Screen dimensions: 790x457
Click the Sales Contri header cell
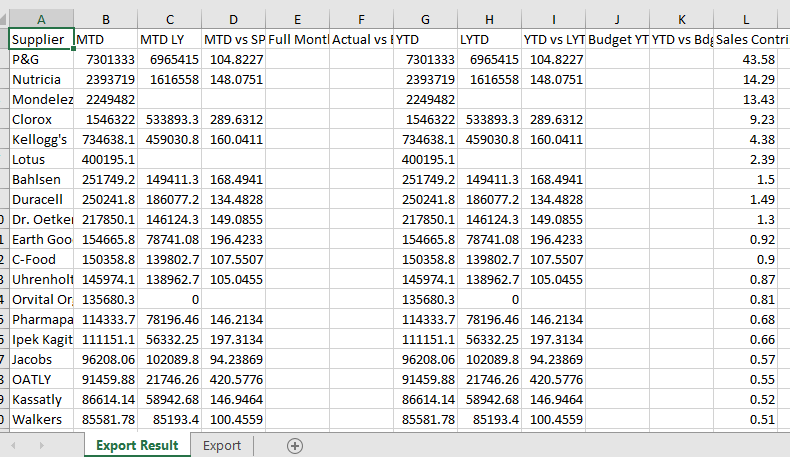click(x=752, y=39)
